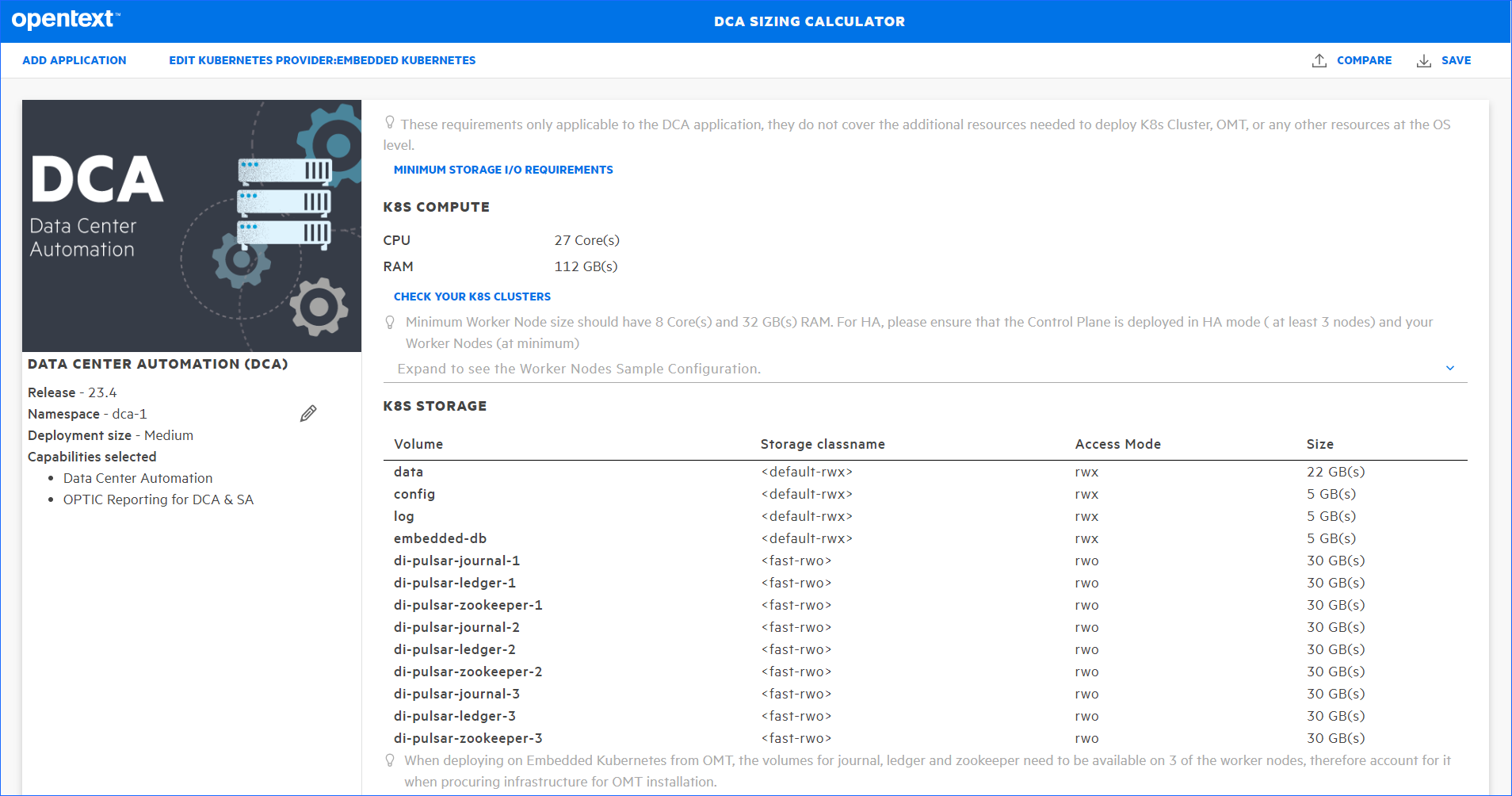The height and width of the screenshot is (796, 1512).
Task: Select the 'config' volume row
Action: (926, 494)
